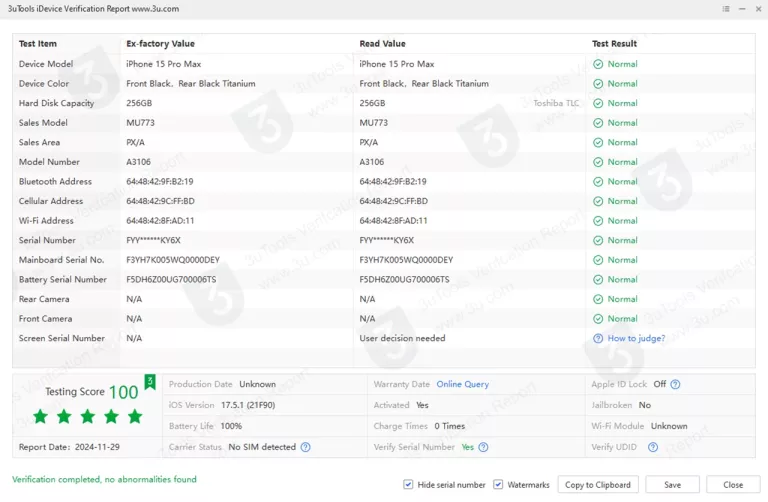Open Online Query warranty link
This screenshot has height=502, width=768.
(x=462, y=384)
